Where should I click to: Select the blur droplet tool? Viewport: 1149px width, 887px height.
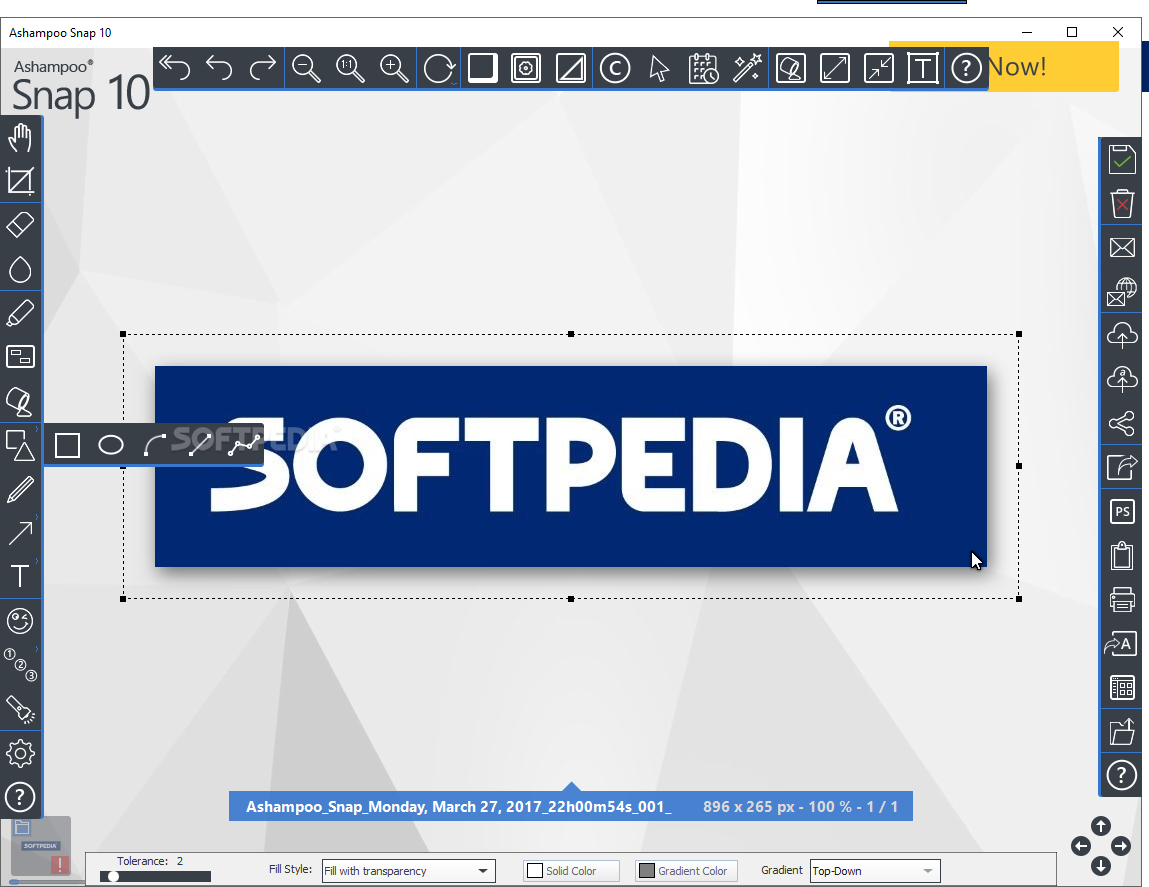[x=20, y=269]
